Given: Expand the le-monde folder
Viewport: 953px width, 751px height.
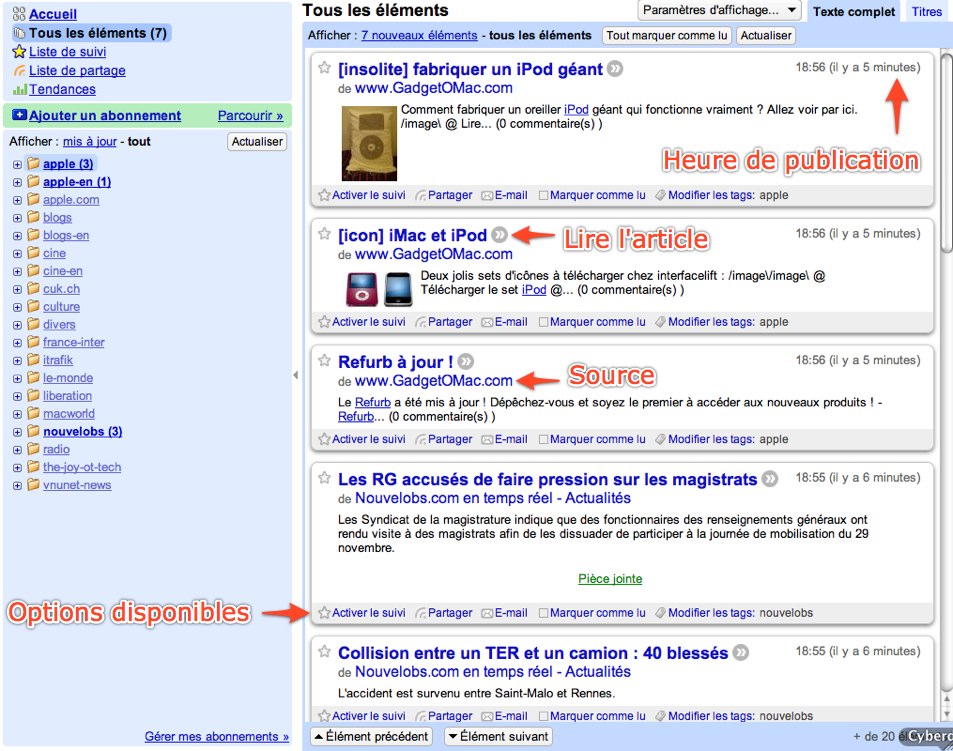Looking at the screenshot, I should [x=17, y=379].
